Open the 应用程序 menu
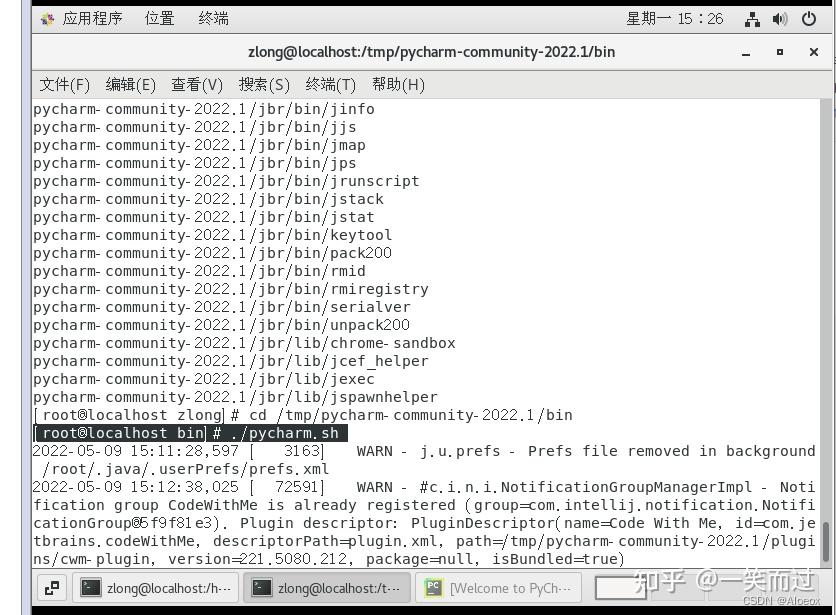Image resolution: width=836 pixels, height=615 pixels. click(x=92, y=17)
